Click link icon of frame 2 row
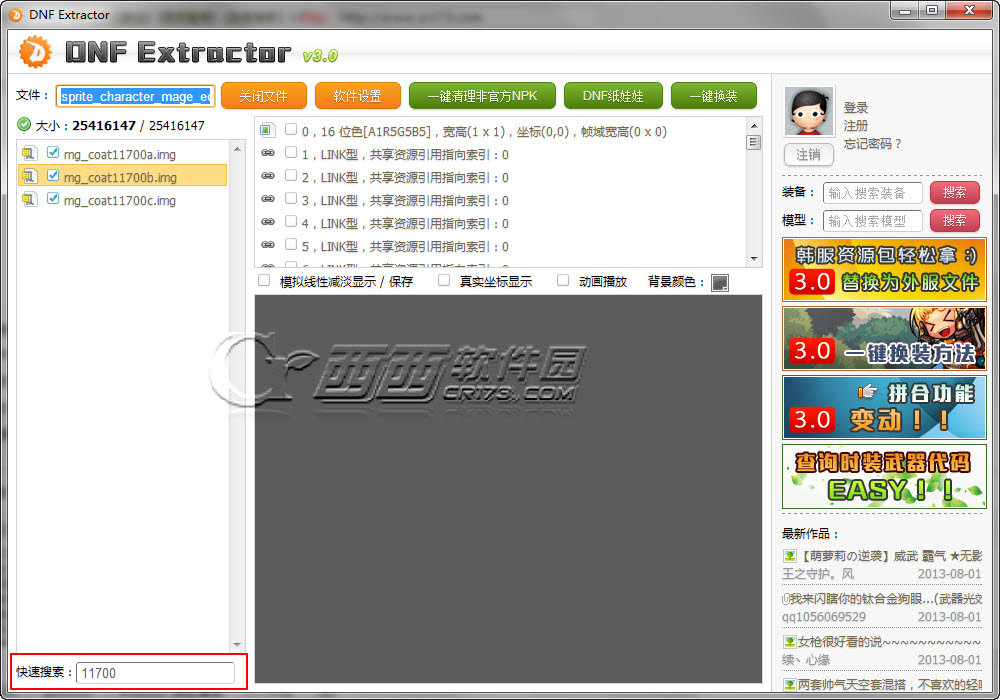The image size is (1000, 700). pyautogui.click(x=268, y=176)
